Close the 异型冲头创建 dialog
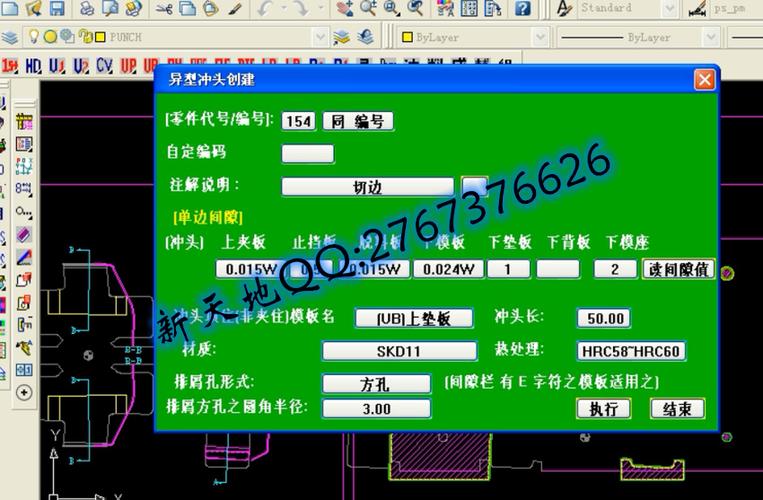Viewport: 763px width, 500px height. point(705,79)
